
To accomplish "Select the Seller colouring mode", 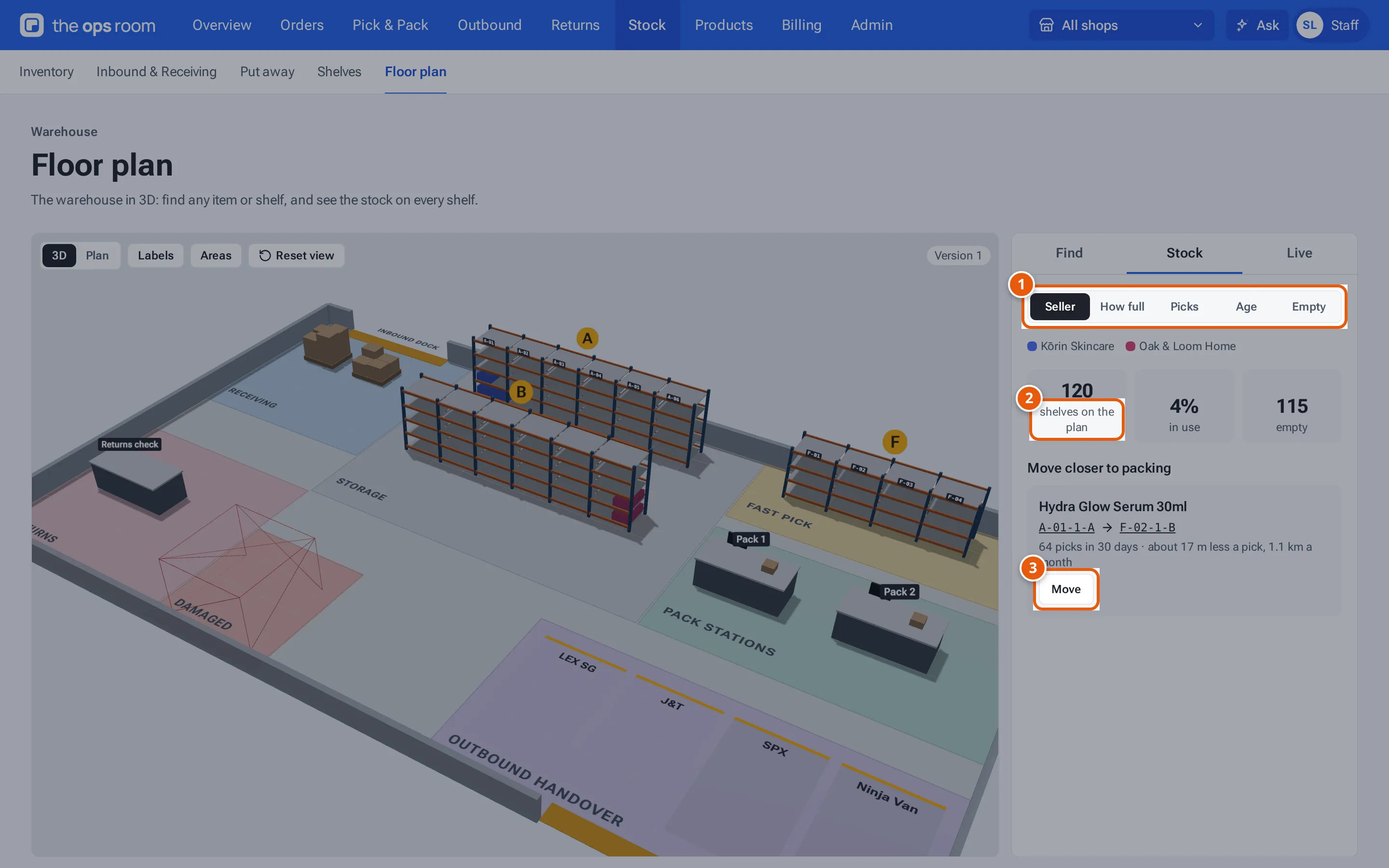I will point(1060,307).
